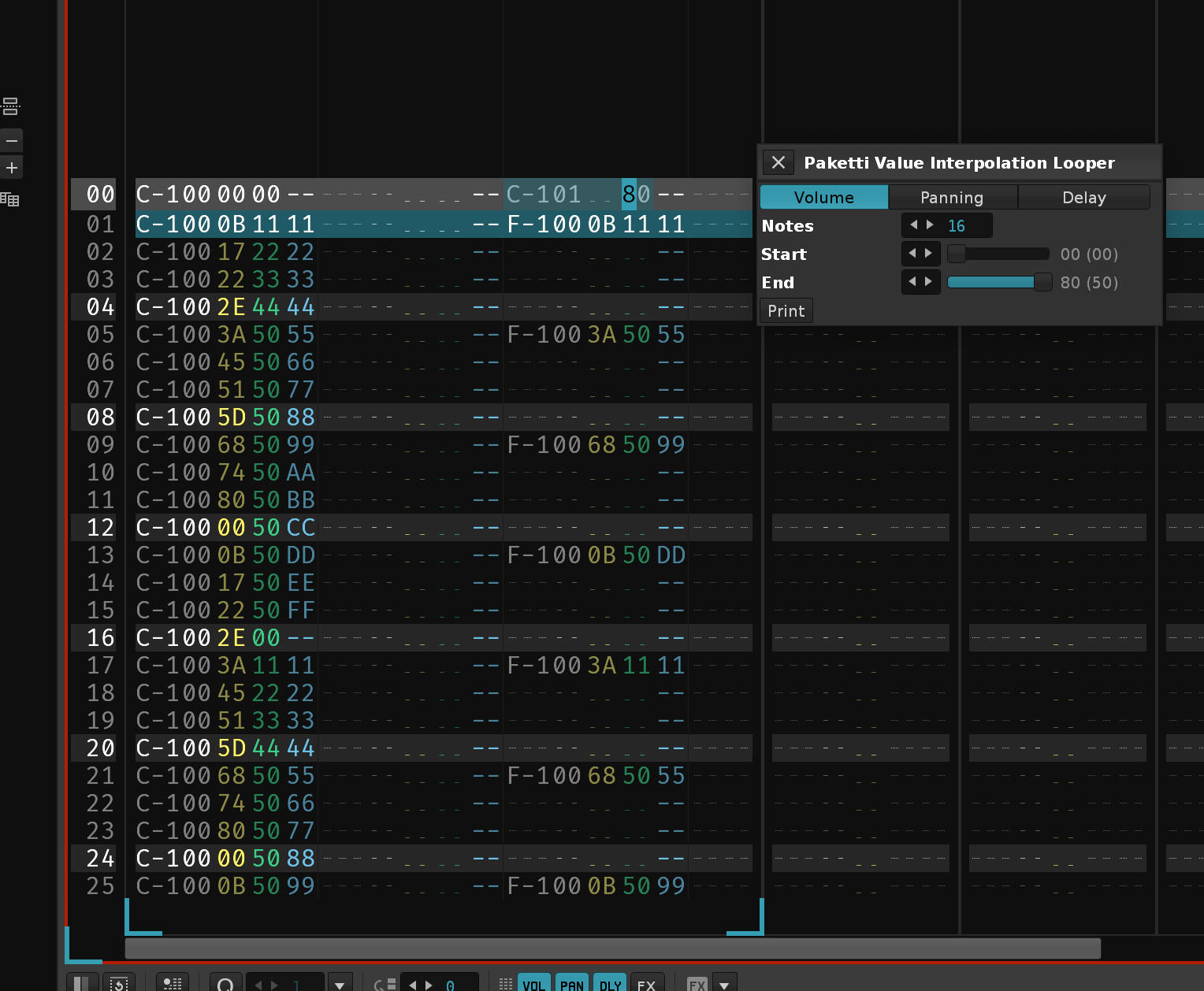This screenshot has width=1204, height=991.
Task: Click the track list icon in bottom toolbar
Action: [172, 984]
